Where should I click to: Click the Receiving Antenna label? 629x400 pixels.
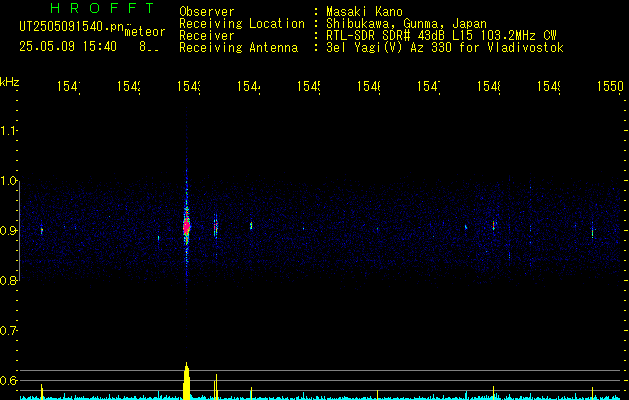[238, 48]
